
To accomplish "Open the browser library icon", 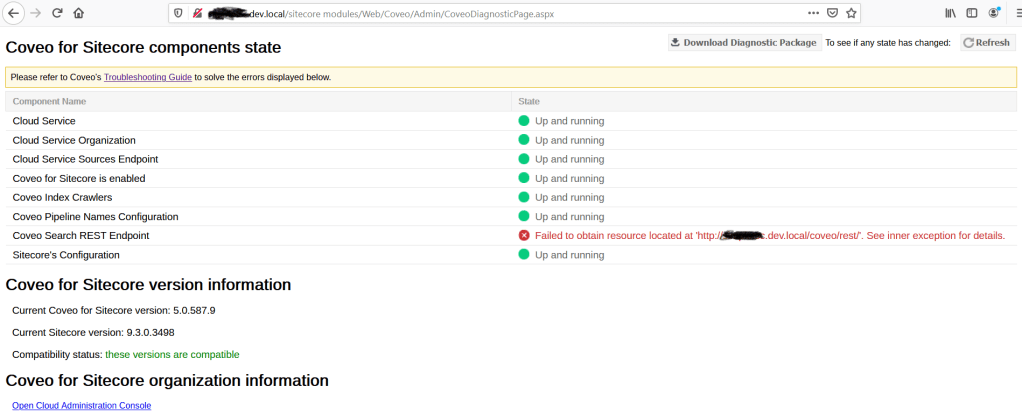I will point(951,13).
